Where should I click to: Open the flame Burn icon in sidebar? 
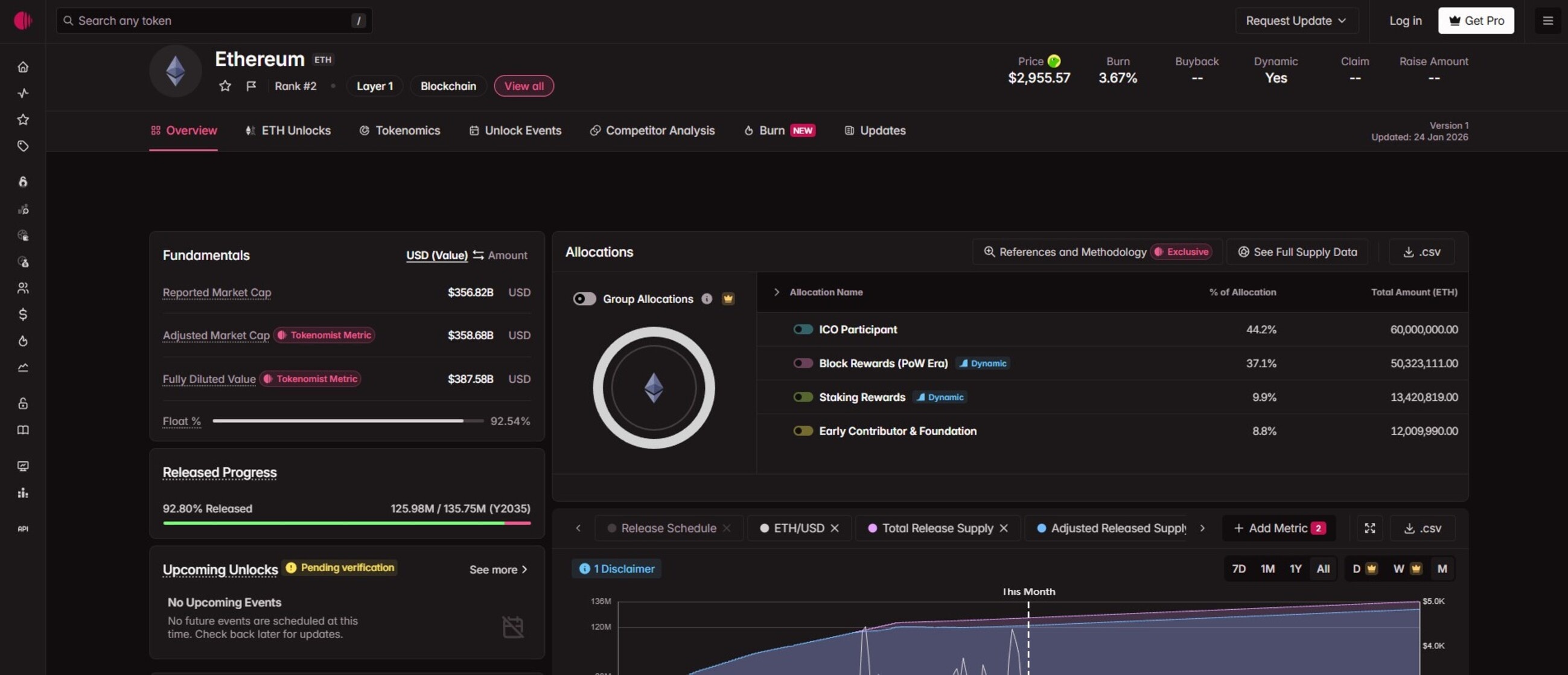[x=23, y=341]
